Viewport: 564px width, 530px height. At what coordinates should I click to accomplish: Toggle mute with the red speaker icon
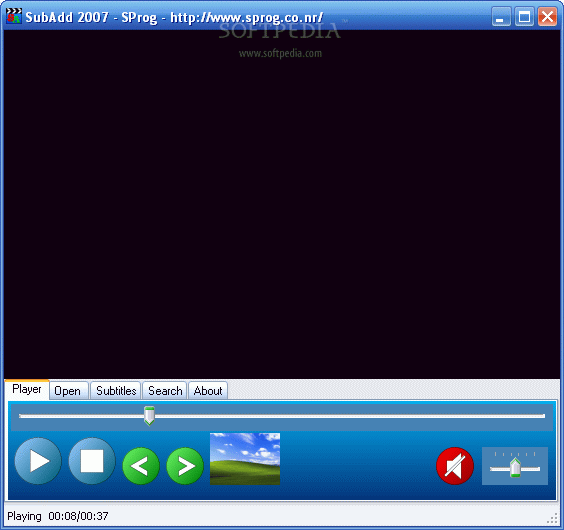click(x=455, y=466)
